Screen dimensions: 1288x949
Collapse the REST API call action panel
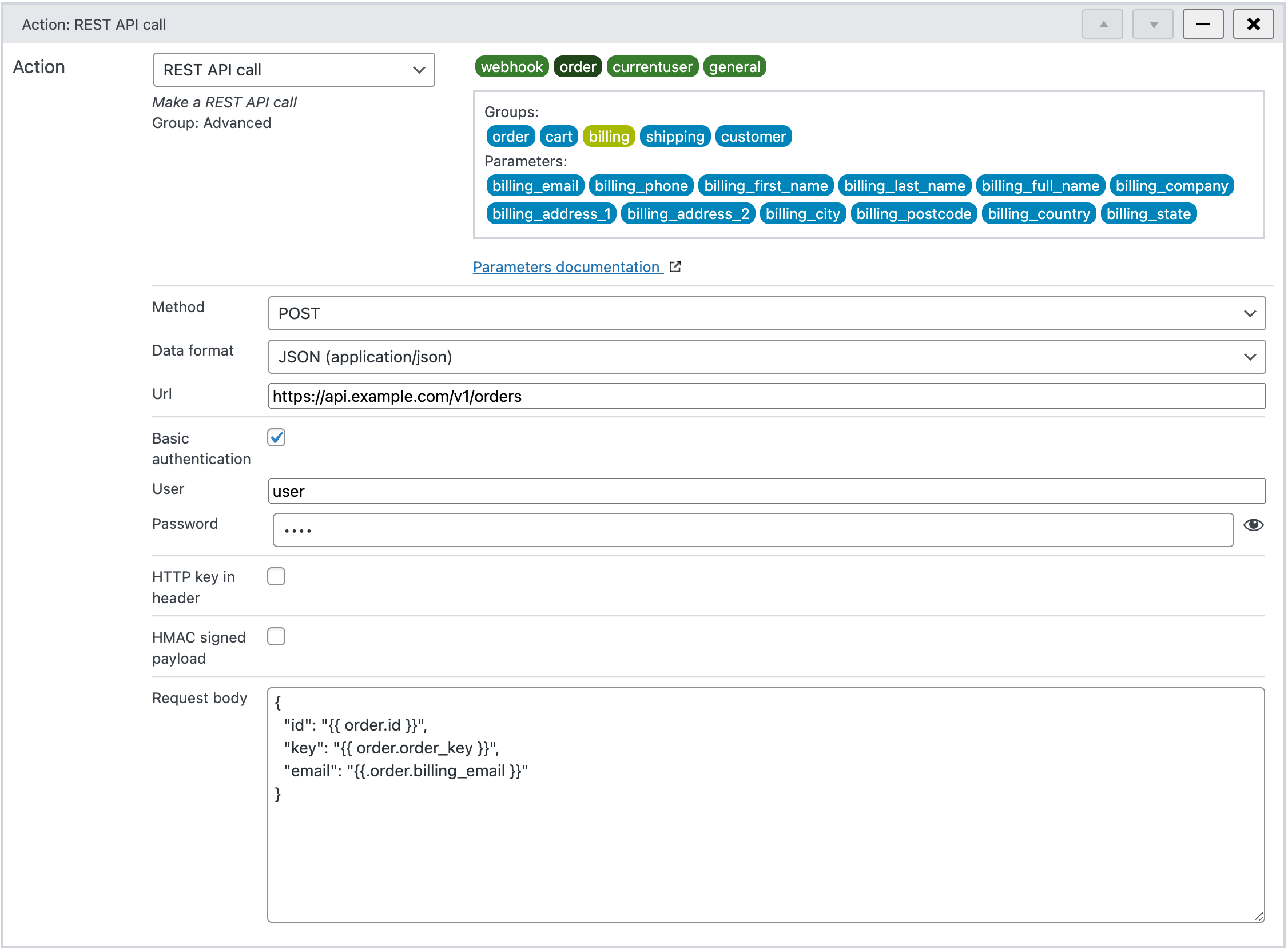coord(1203,23)
